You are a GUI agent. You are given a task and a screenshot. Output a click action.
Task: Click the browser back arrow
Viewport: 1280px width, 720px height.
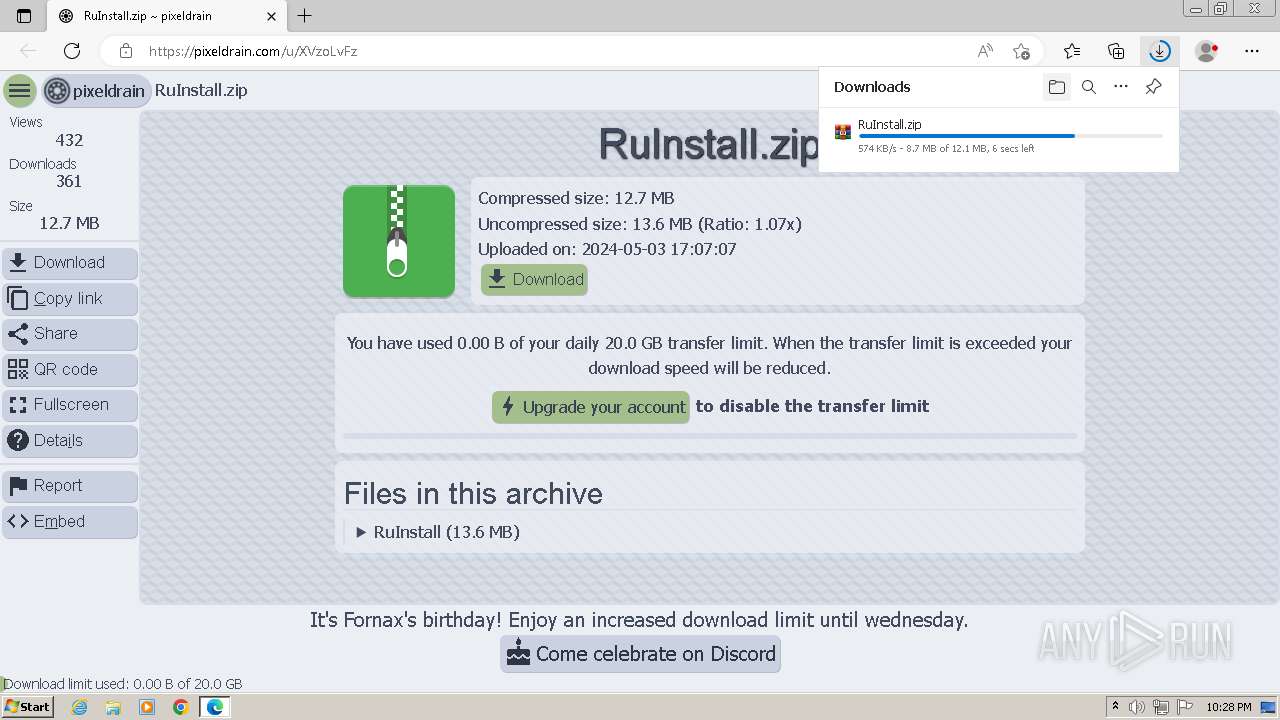(x=28, y=51)
